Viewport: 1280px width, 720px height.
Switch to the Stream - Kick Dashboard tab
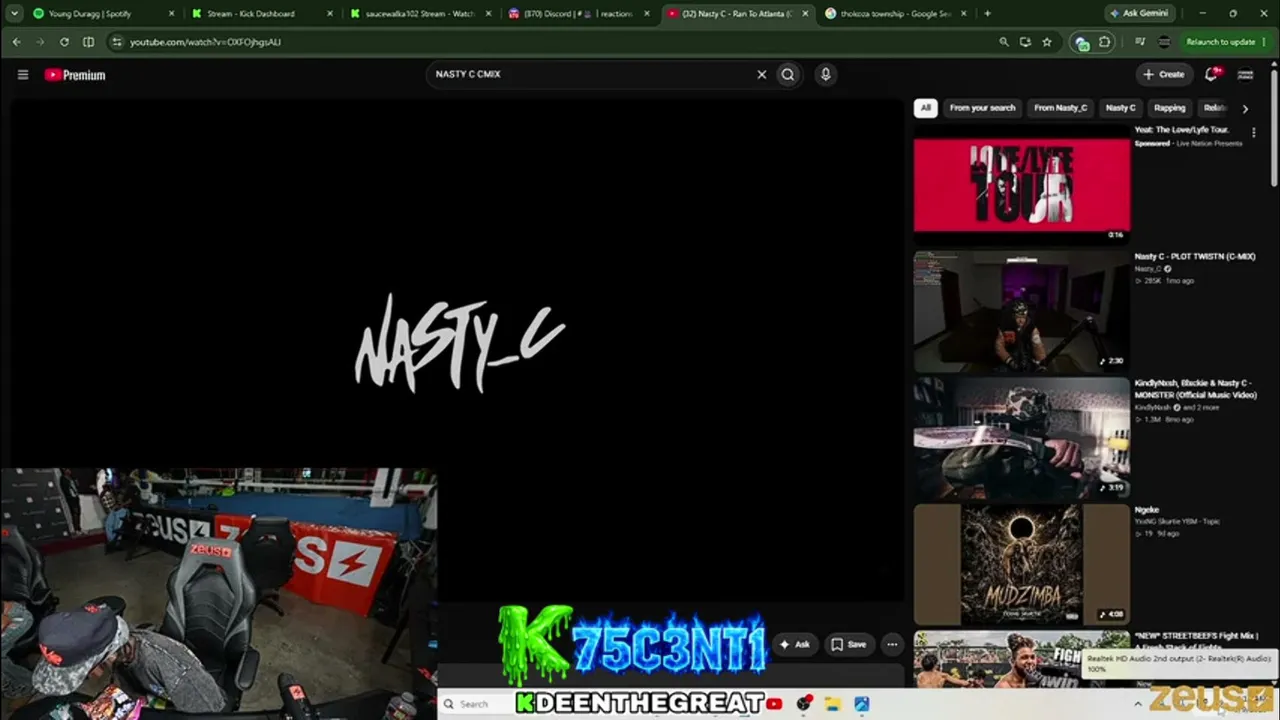point(260,14)
